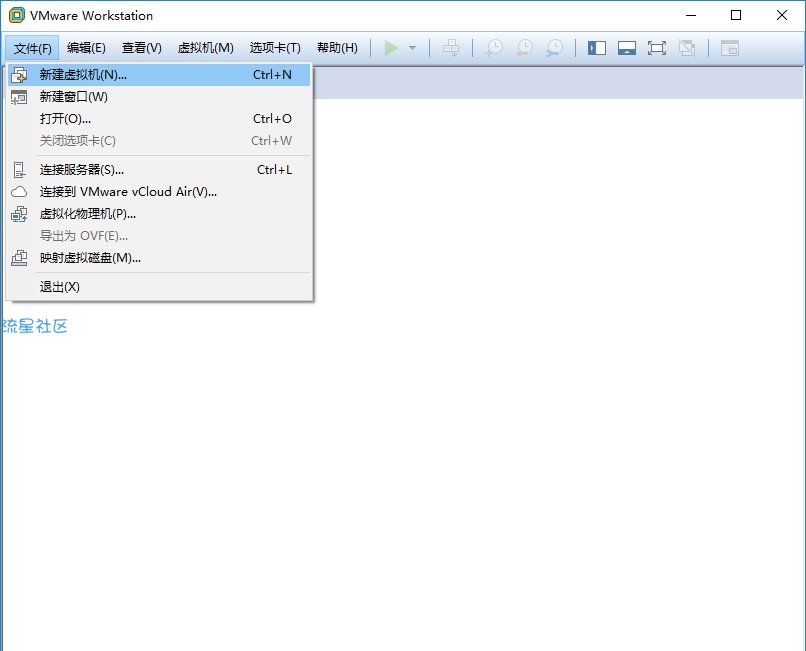Click the full screen mode icon

coord(656,48)
